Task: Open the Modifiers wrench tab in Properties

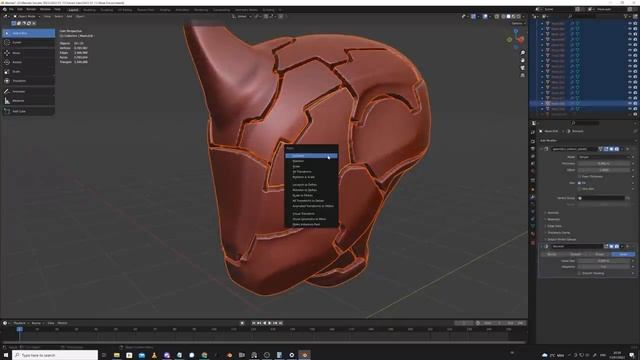Action: point(533,197)
